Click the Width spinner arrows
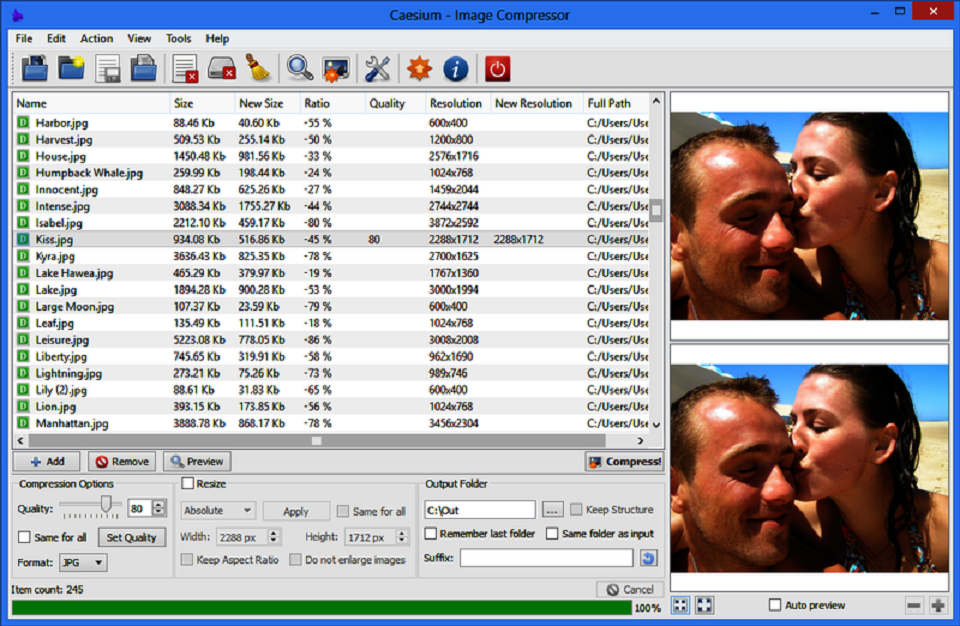 274,537
